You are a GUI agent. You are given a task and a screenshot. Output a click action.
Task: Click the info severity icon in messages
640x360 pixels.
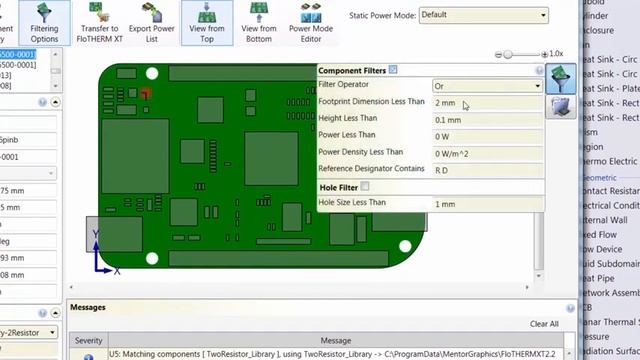click(x=88, y=357)
